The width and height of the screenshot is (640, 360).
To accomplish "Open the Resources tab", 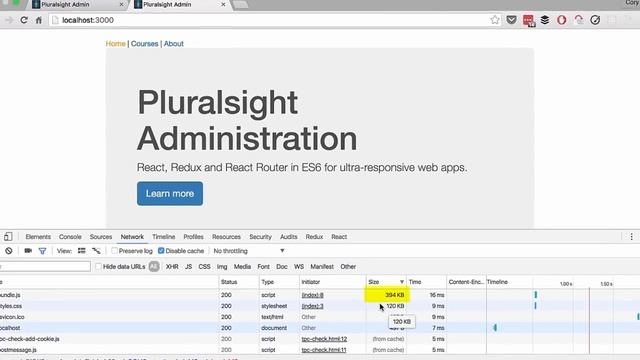I will pyautogui.click(x=227, y=237).
